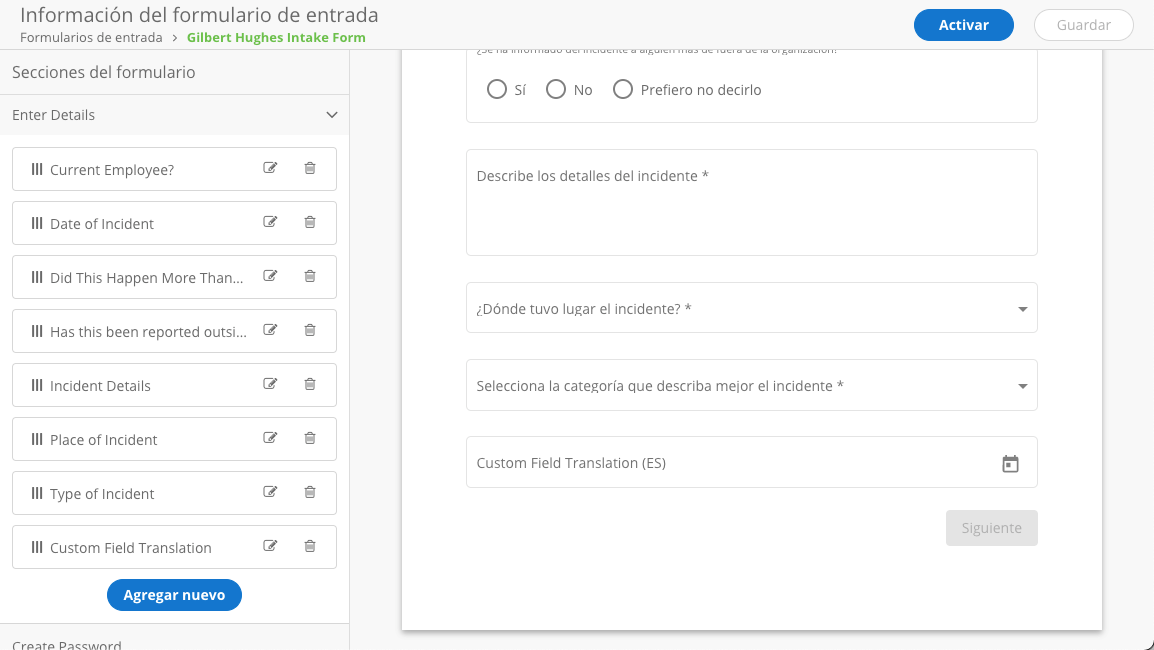Grab drag handle of Current Employee? row
Screen dimensions: 1154x650
(37, 169)
